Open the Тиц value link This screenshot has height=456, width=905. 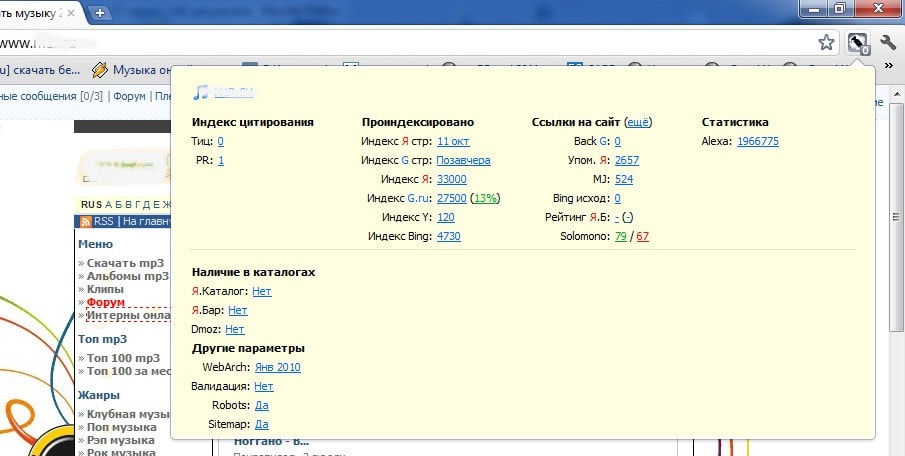point(220,141)
